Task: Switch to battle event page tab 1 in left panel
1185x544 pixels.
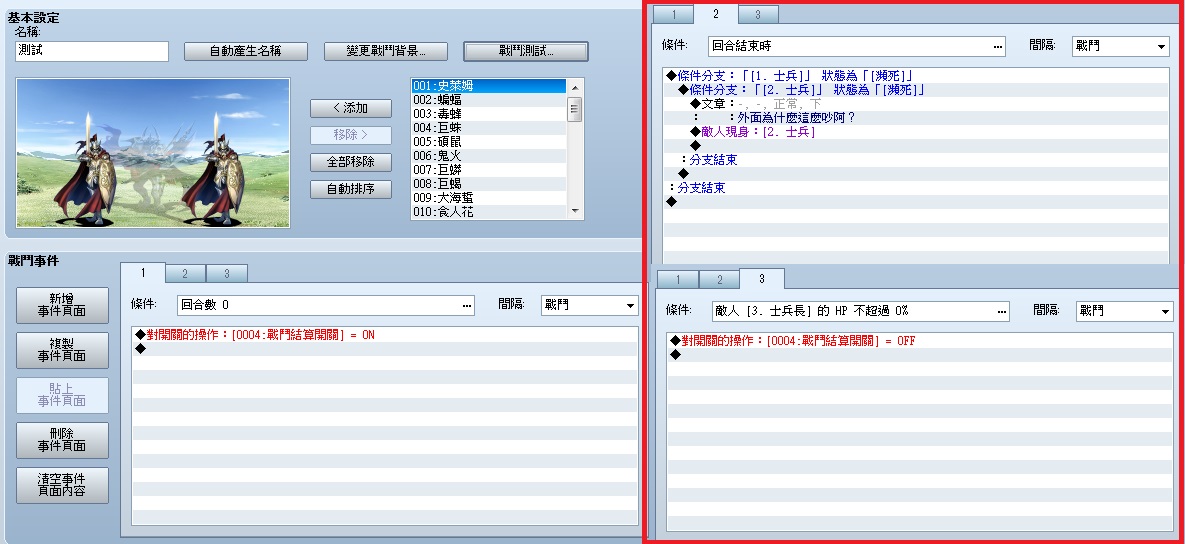Action: coord(143,272)
